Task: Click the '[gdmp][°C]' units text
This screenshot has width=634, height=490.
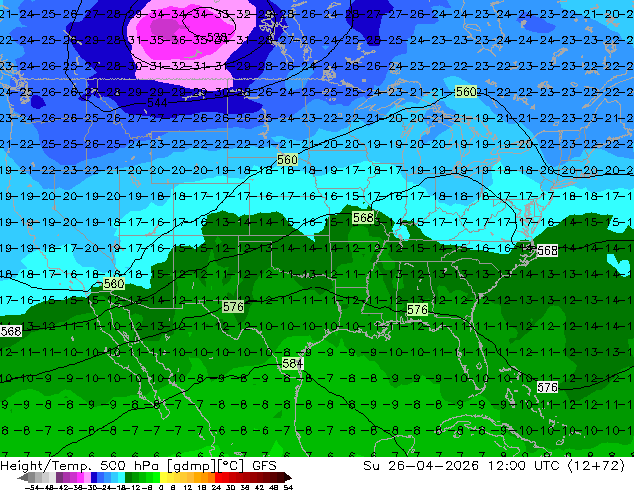Action: 206,466
